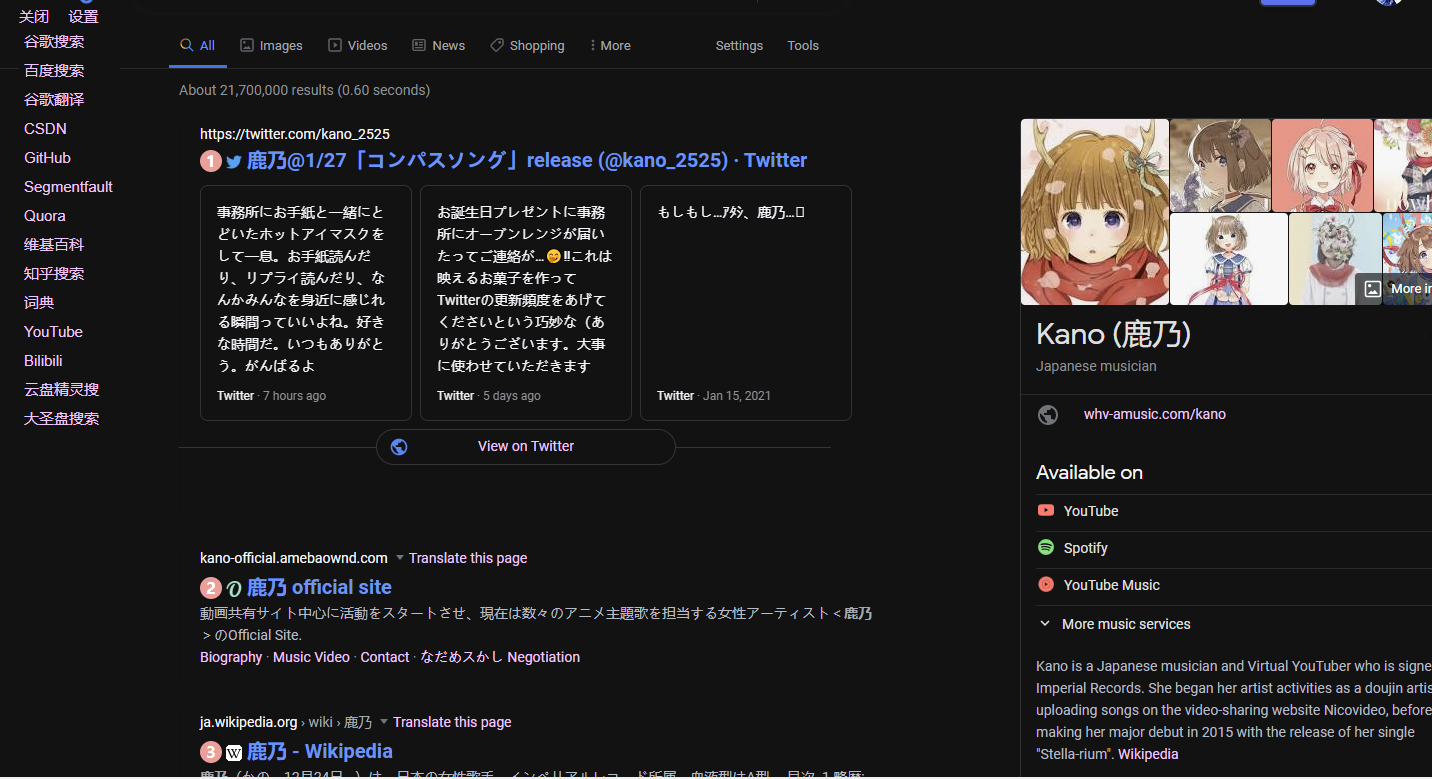Viewport: 1432px width, 779px height.
Task: Open the large Kano portrait with antlers
Action: (x=1095, y=212)
